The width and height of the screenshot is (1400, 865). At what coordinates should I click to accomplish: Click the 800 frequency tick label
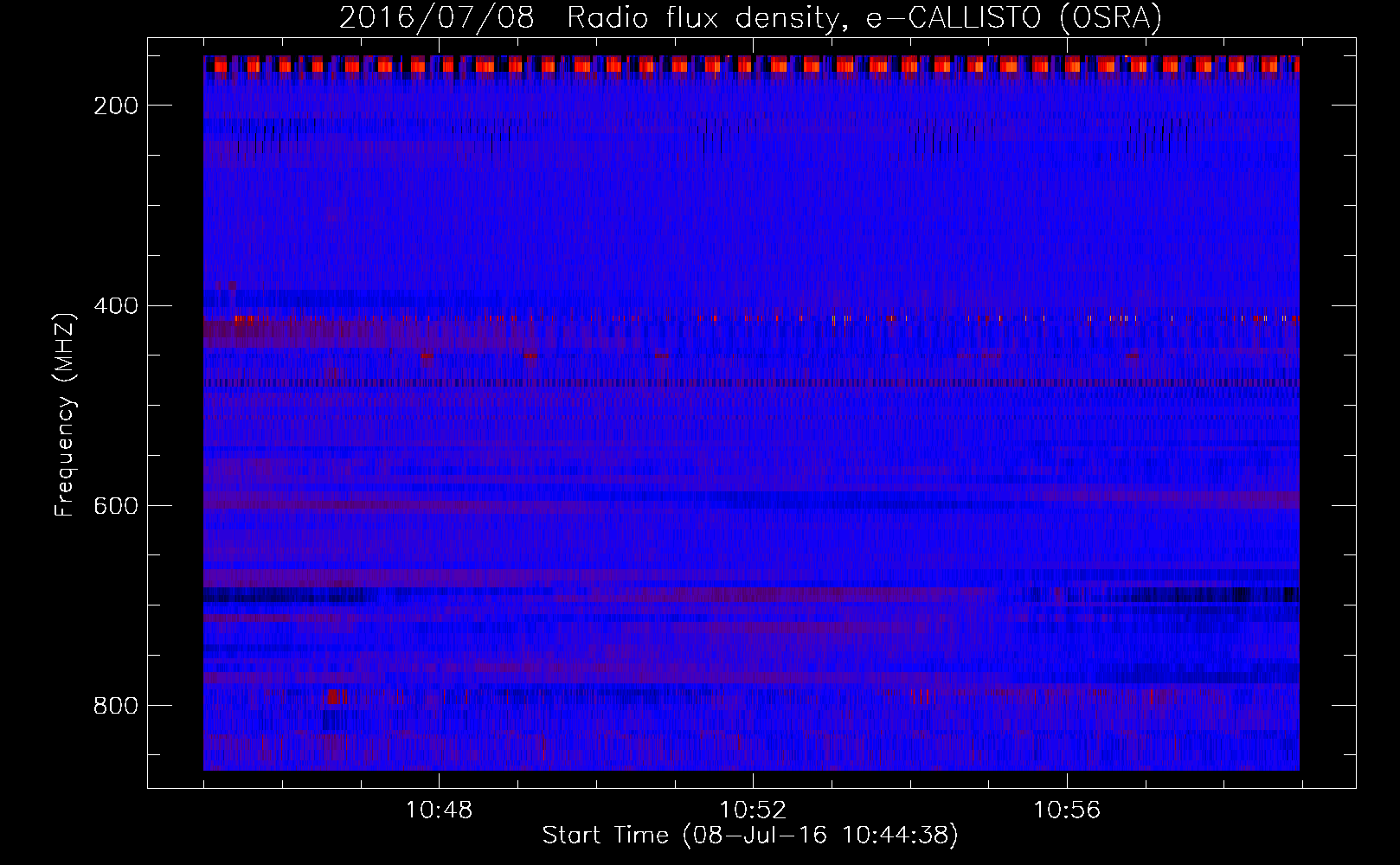[x=116, y=706]
